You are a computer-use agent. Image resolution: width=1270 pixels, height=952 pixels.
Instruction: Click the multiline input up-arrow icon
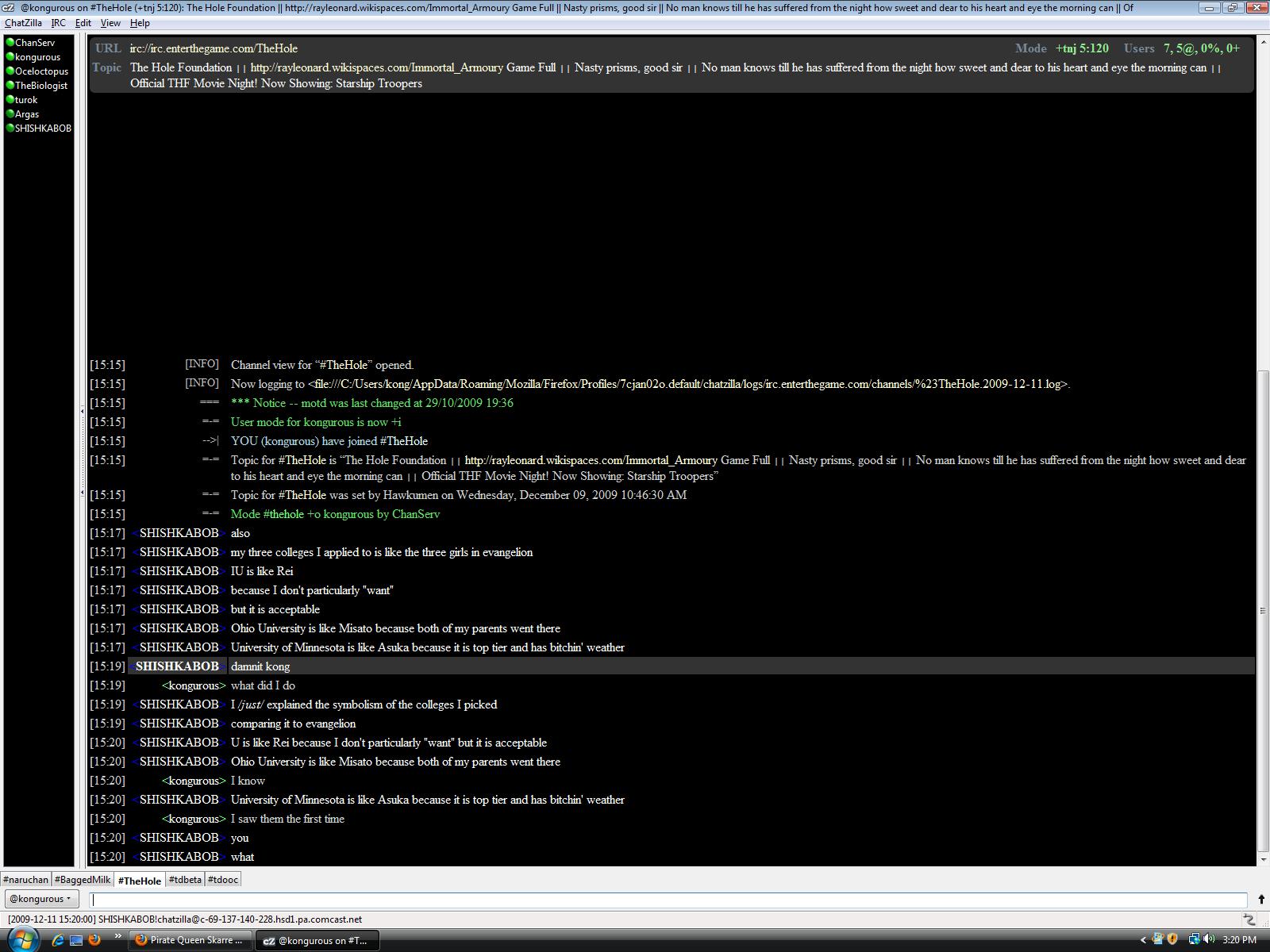coord(1261,899)
